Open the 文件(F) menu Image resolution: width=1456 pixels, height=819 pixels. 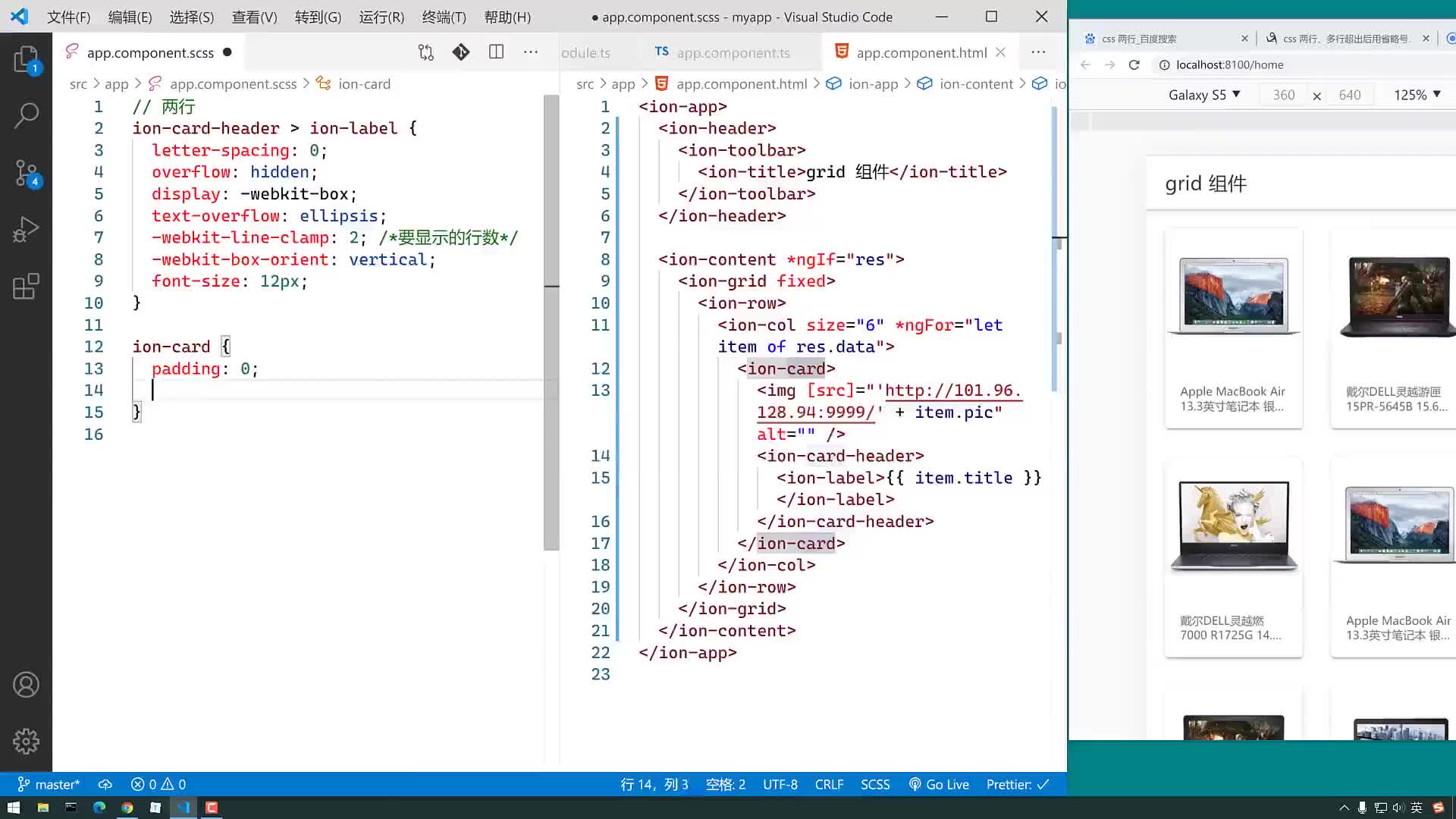[x=68, y=17]
